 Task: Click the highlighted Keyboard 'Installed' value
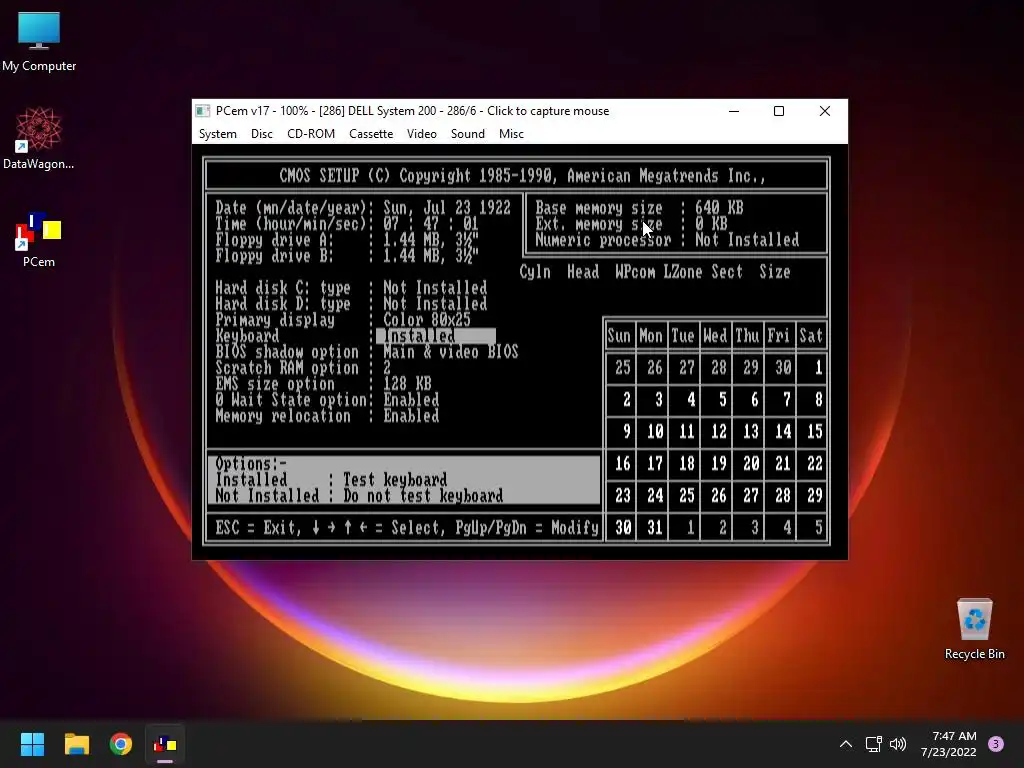point(436,336)
